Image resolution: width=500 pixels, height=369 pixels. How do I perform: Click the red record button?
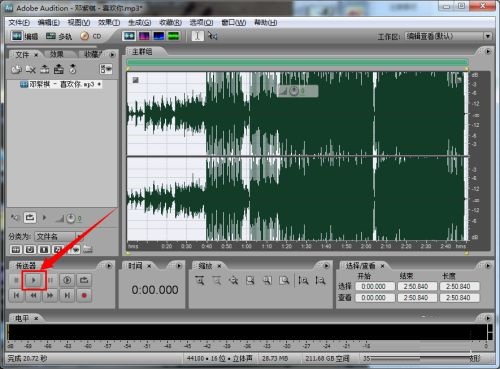(84, 295)
